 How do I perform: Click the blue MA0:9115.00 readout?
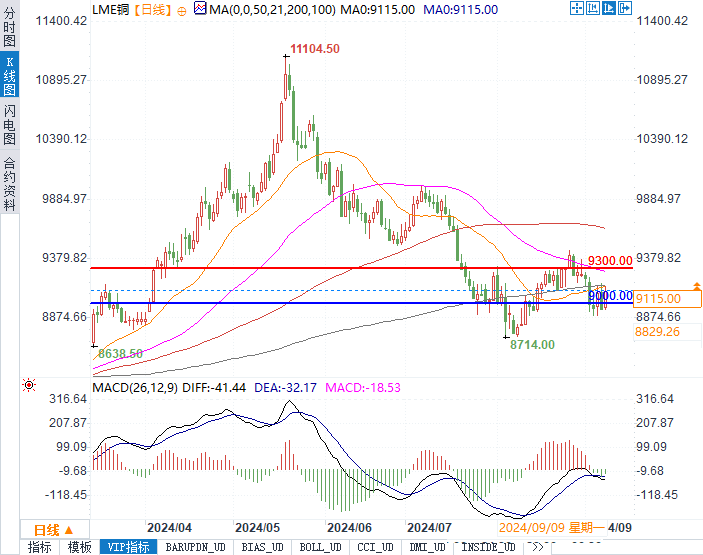point(460,10)
